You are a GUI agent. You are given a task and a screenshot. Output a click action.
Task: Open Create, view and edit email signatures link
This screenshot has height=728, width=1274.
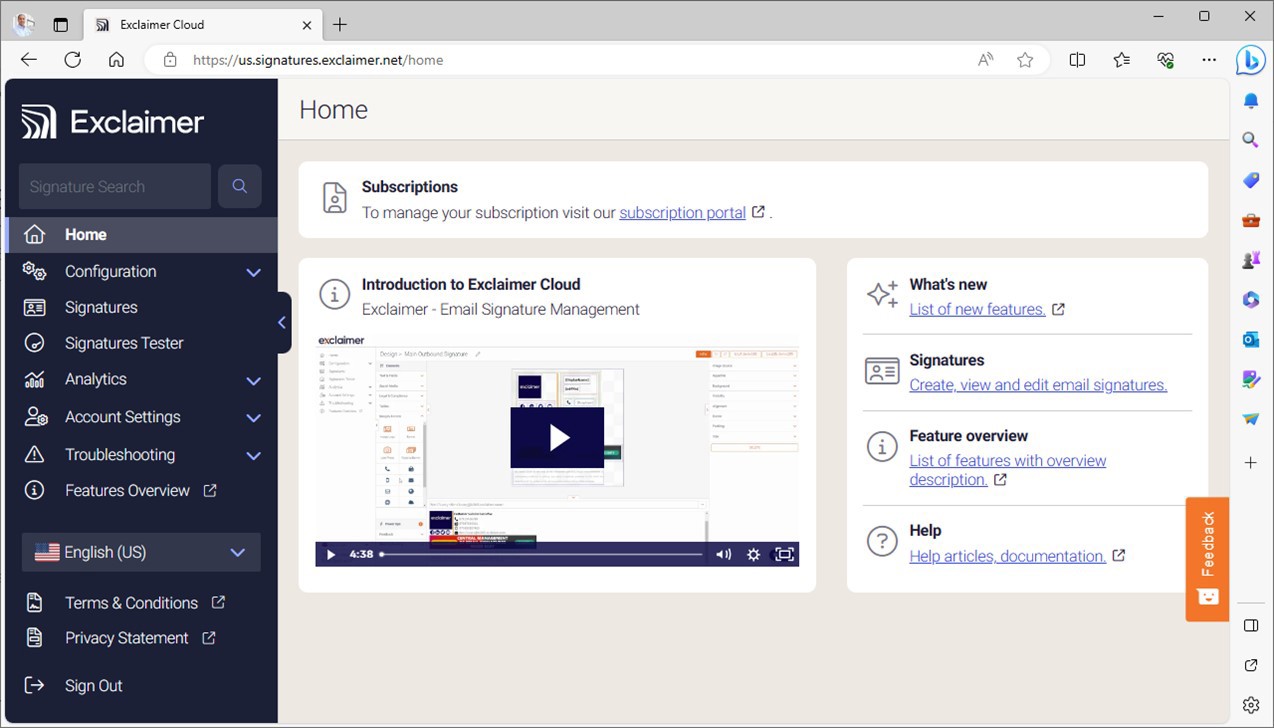click(x=1038, y=385)
